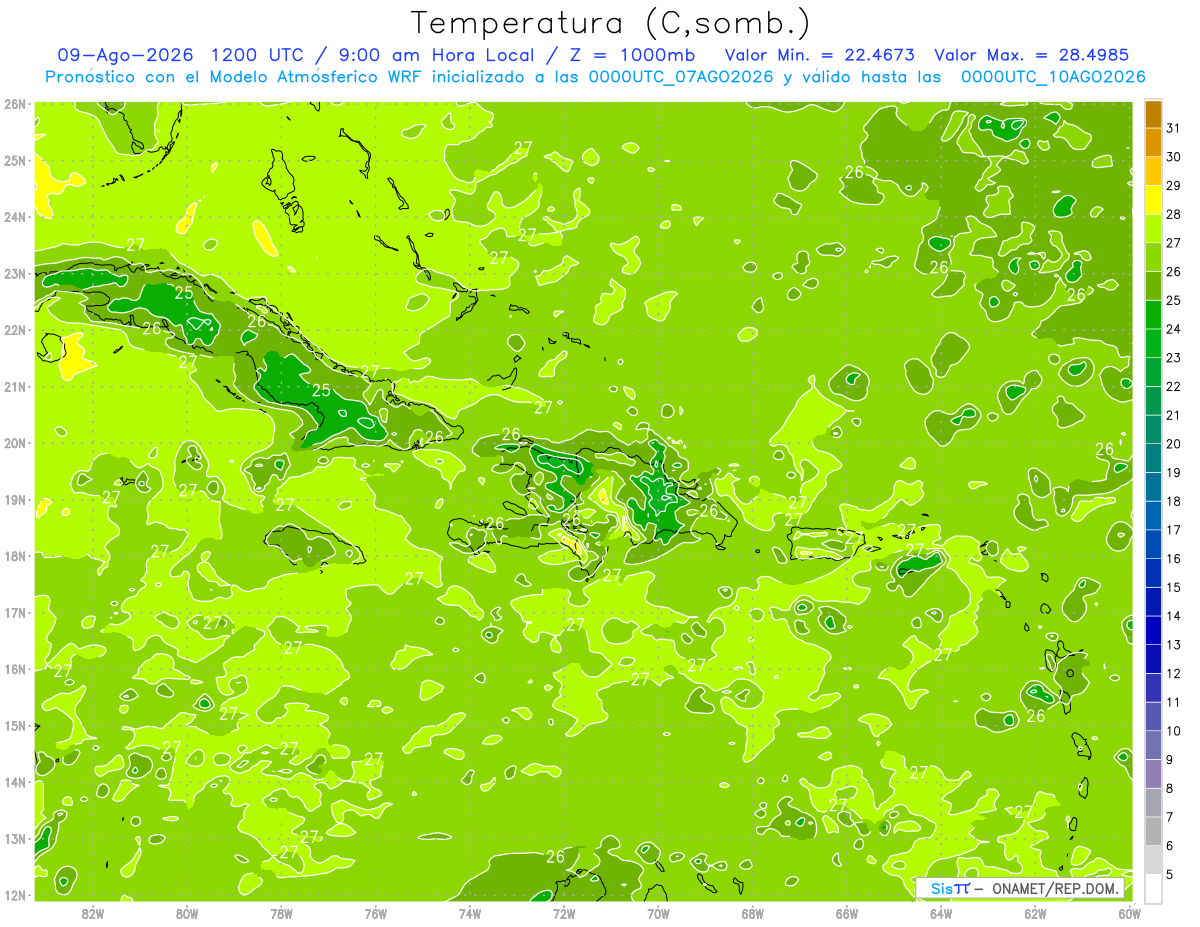The width and height of the screenshot is (1200, 927).
Task: Click the longitude label 62W
Action: click(x=1035, y=913)
